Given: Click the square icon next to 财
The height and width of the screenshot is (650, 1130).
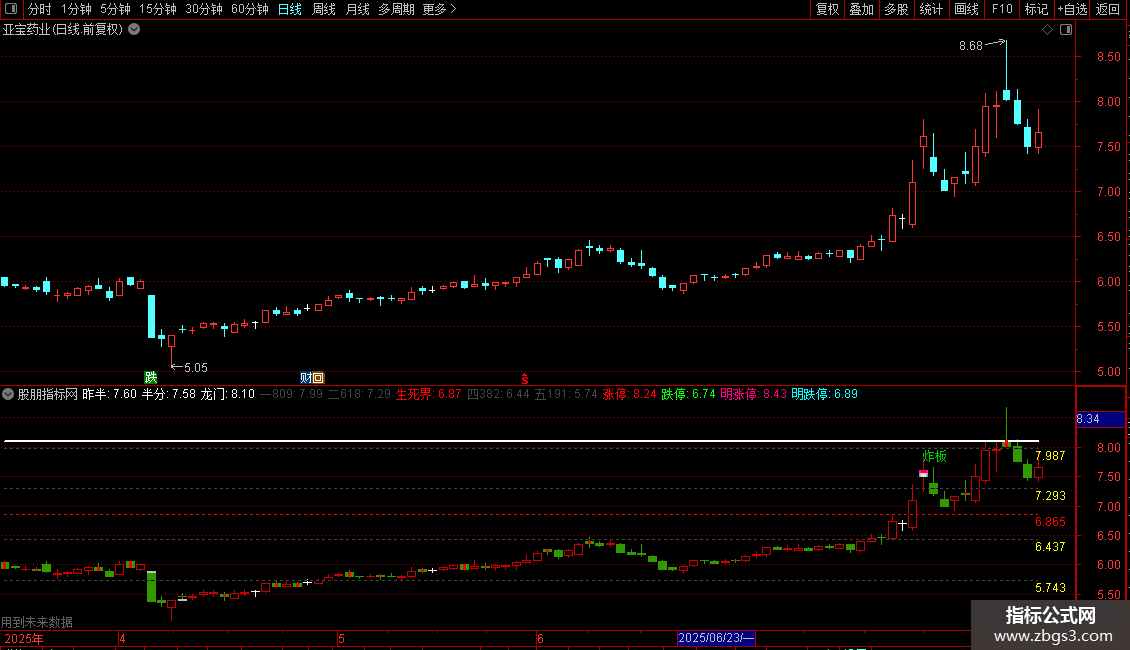Looking at the screenshot, I should (x=318, y=378).
